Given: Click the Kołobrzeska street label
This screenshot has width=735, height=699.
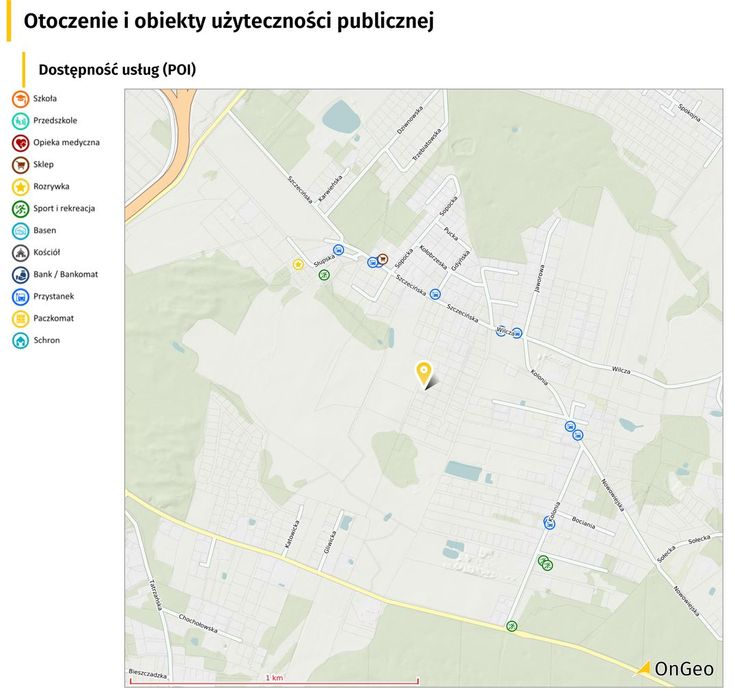Looking at the screenshot, I should point(433,257).
